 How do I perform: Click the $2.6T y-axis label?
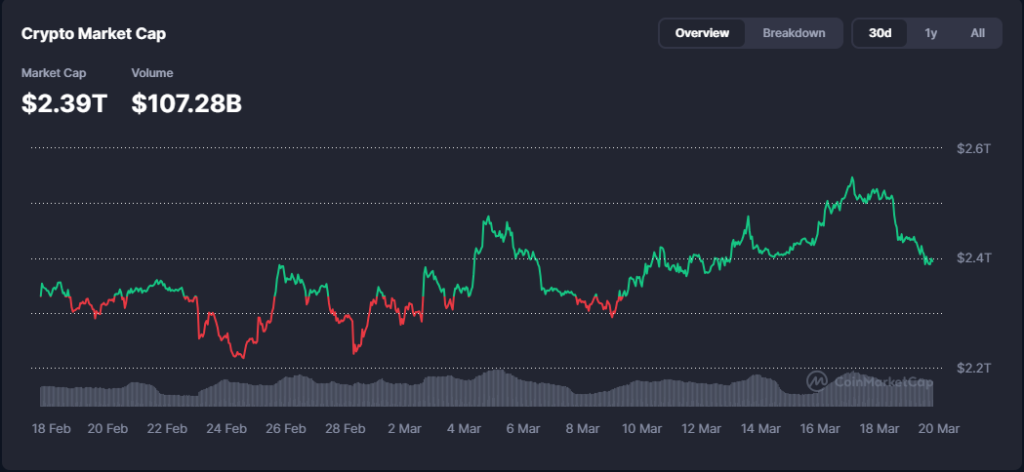[x=973, y=148]
